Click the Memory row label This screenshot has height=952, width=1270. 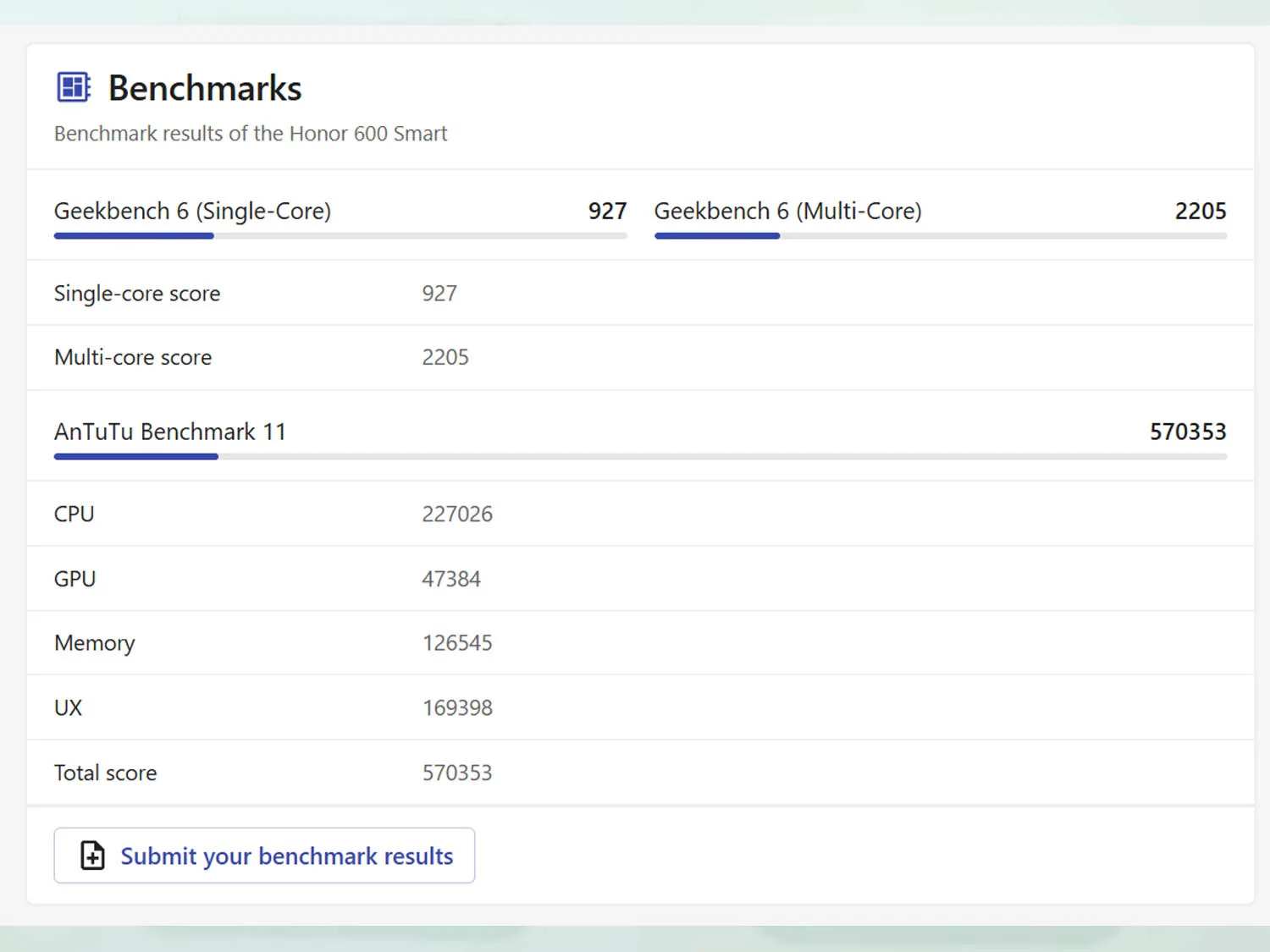95,643
